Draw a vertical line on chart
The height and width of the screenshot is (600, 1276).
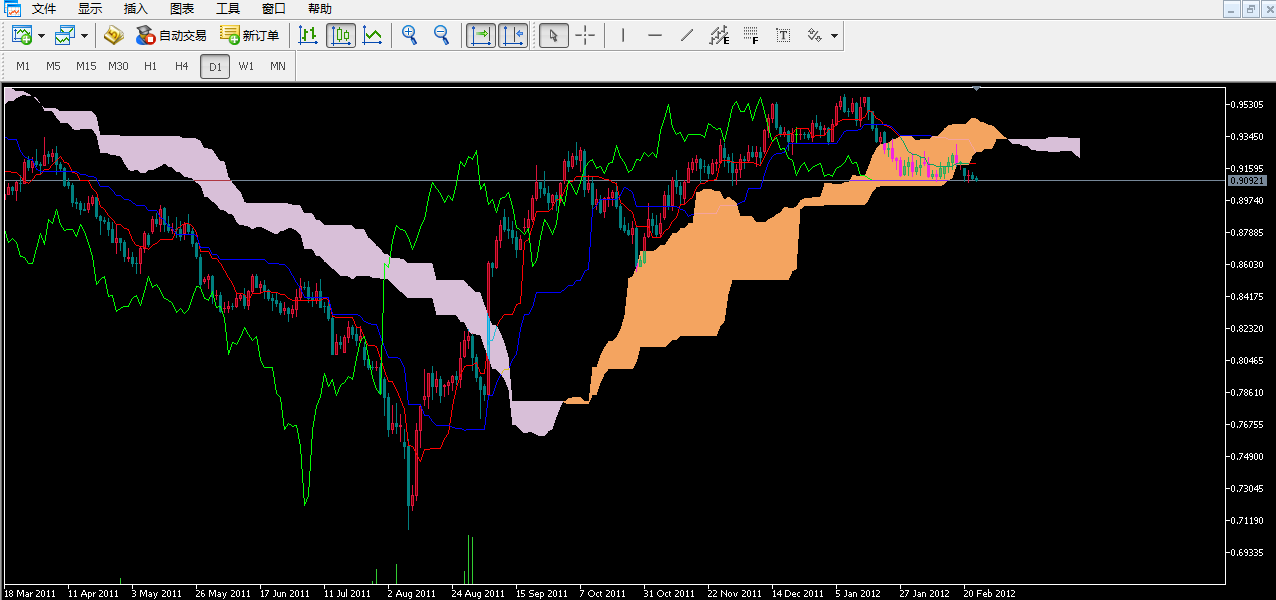623,36
